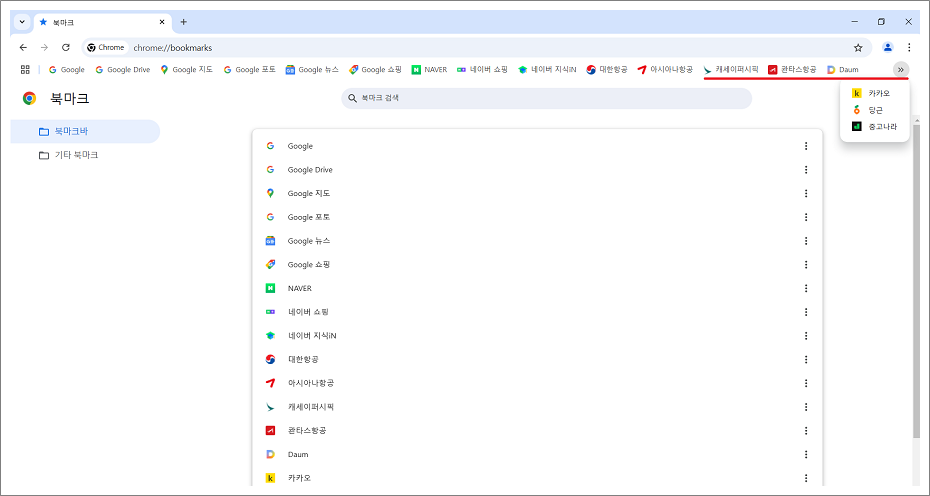Select the Google 뉴스 row in the list
The width and height of the screenshot is (930, 496).
(x=537, y=241)
